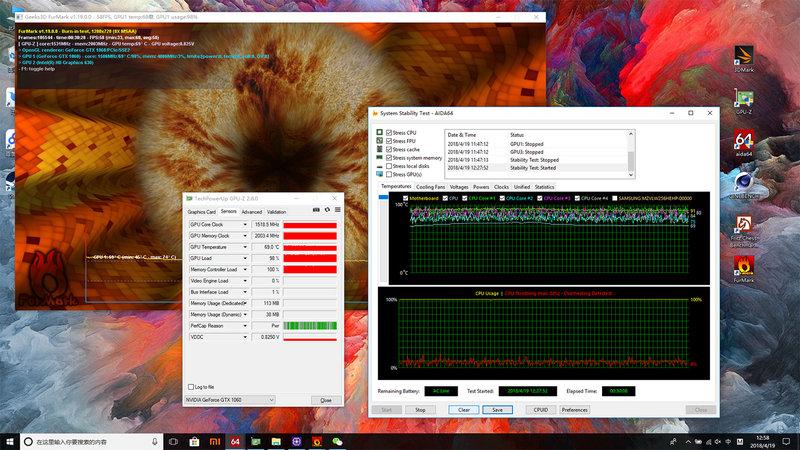
Task: Open the VDDC sensor dropdown
Action: (x=245, y=337)
